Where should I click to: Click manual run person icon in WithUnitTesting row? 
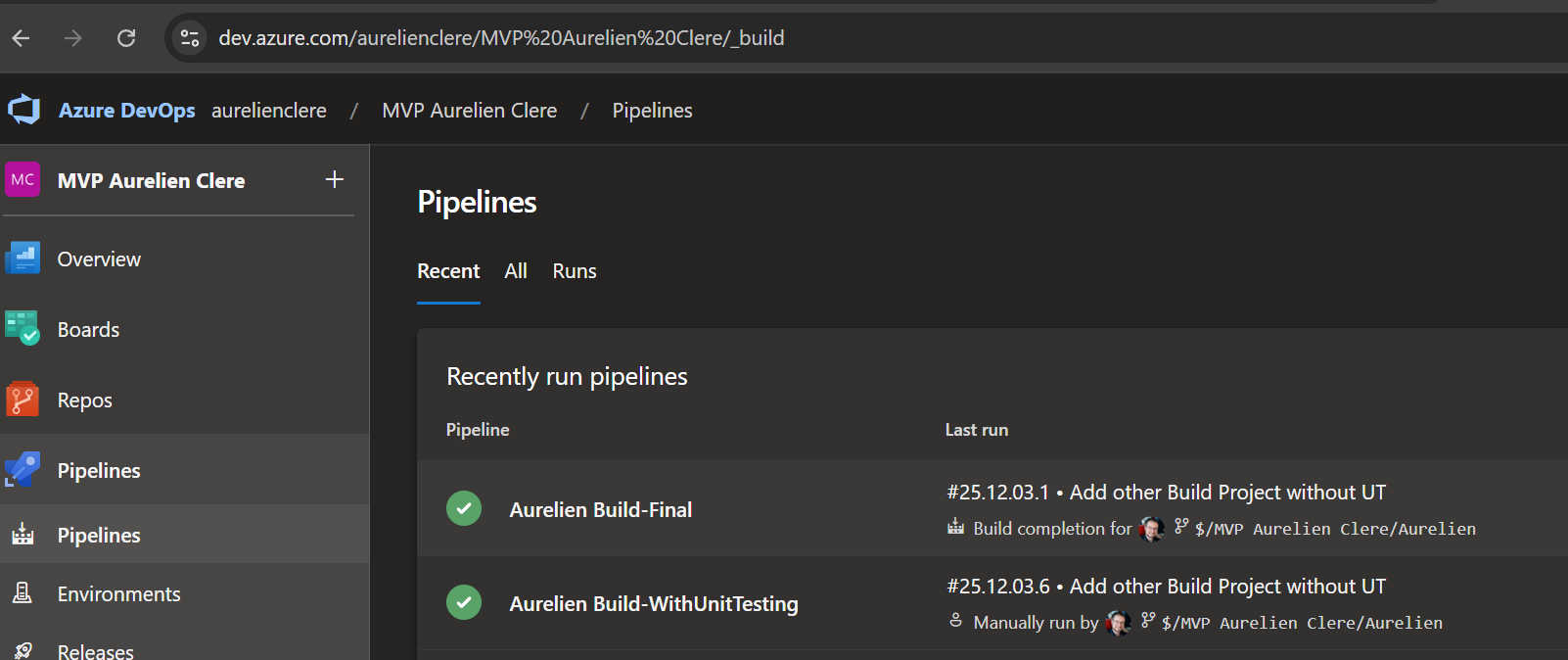coord(956,621)
